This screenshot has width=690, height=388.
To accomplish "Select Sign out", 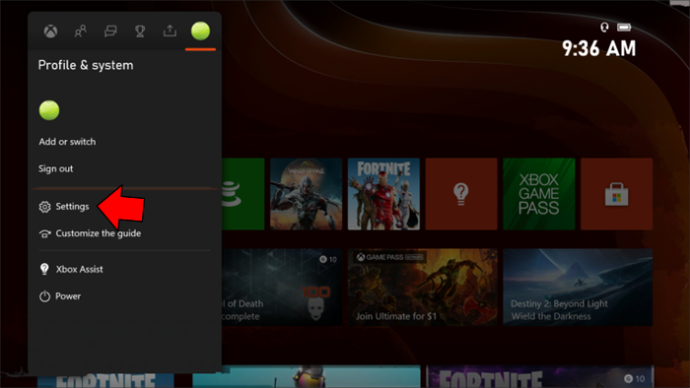I will click(x=55, y=168).
